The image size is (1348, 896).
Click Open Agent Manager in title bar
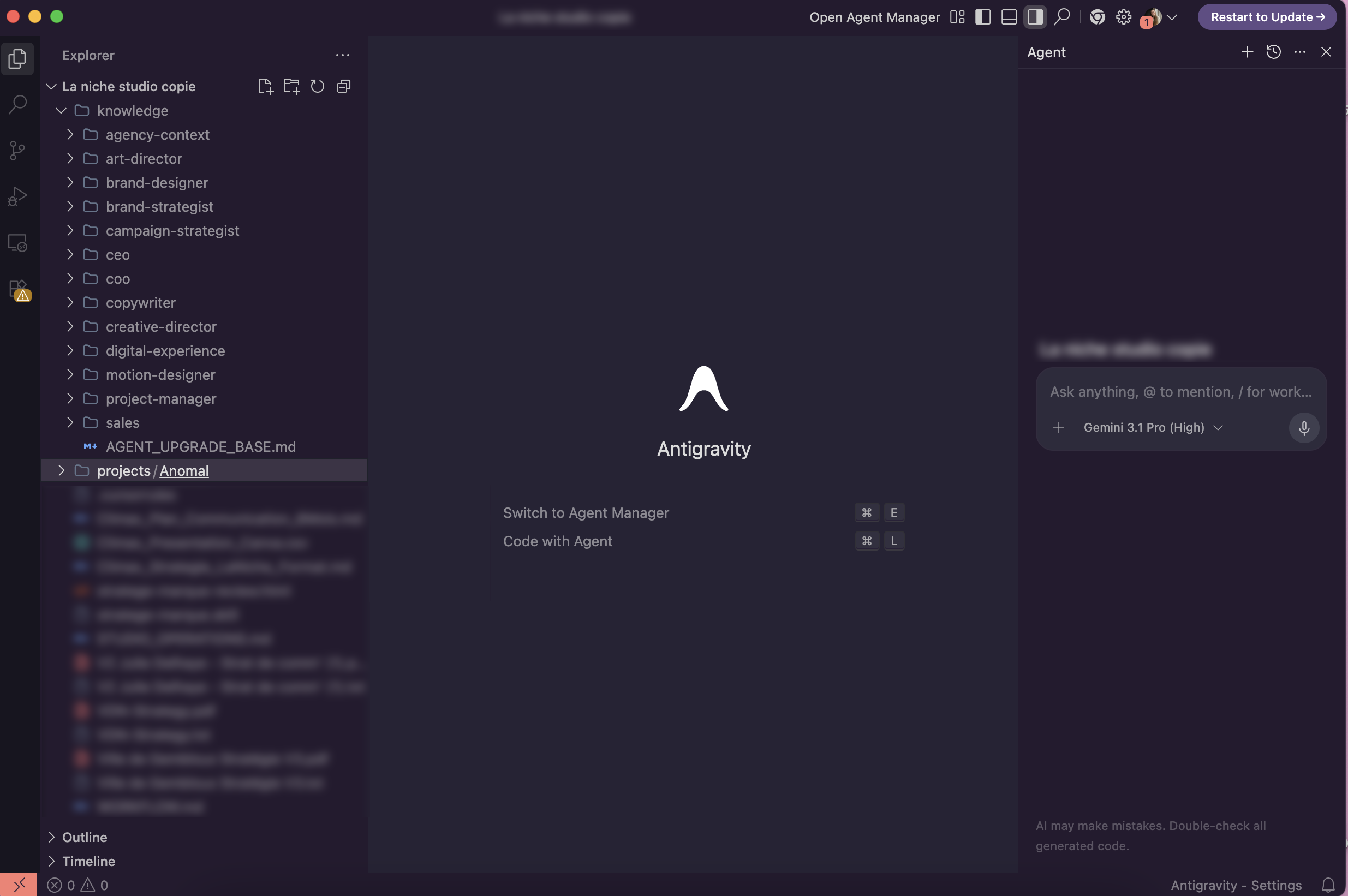pyautogui.click(x=874, y=17)
